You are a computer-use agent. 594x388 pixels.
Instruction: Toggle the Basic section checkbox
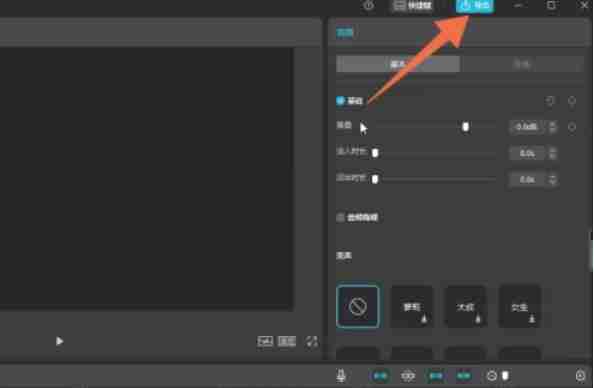tap(341, 101)
